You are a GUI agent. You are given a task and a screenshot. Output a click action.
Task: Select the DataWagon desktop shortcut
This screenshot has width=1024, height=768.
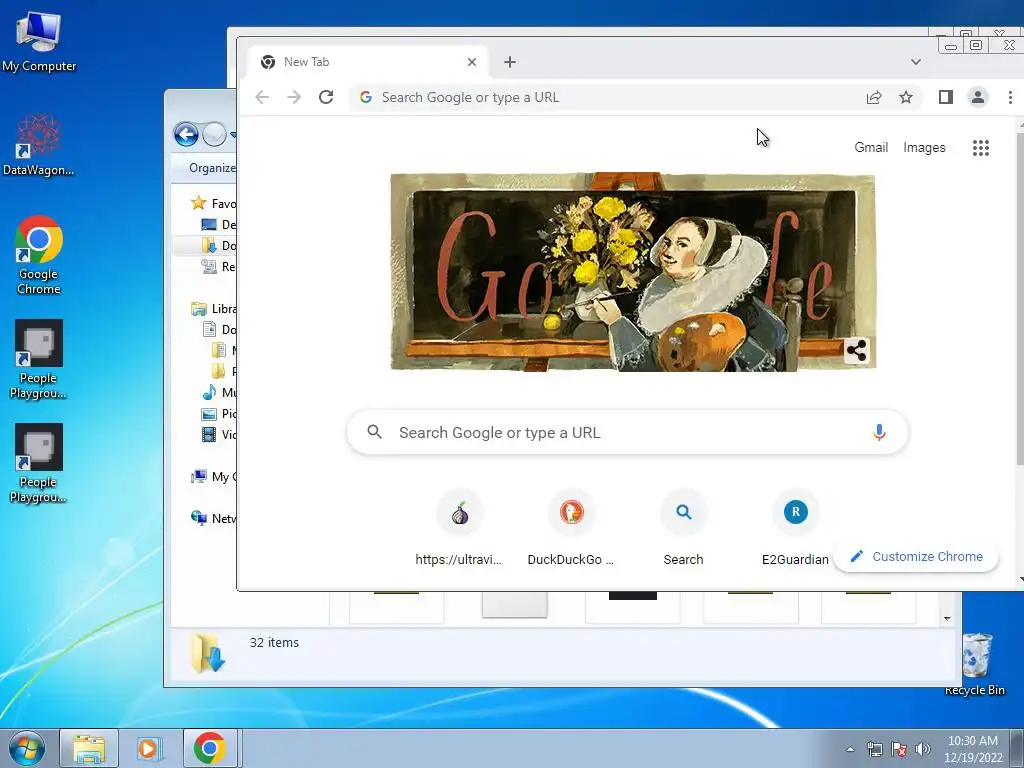pyautogui.click(x=39, y=145)
